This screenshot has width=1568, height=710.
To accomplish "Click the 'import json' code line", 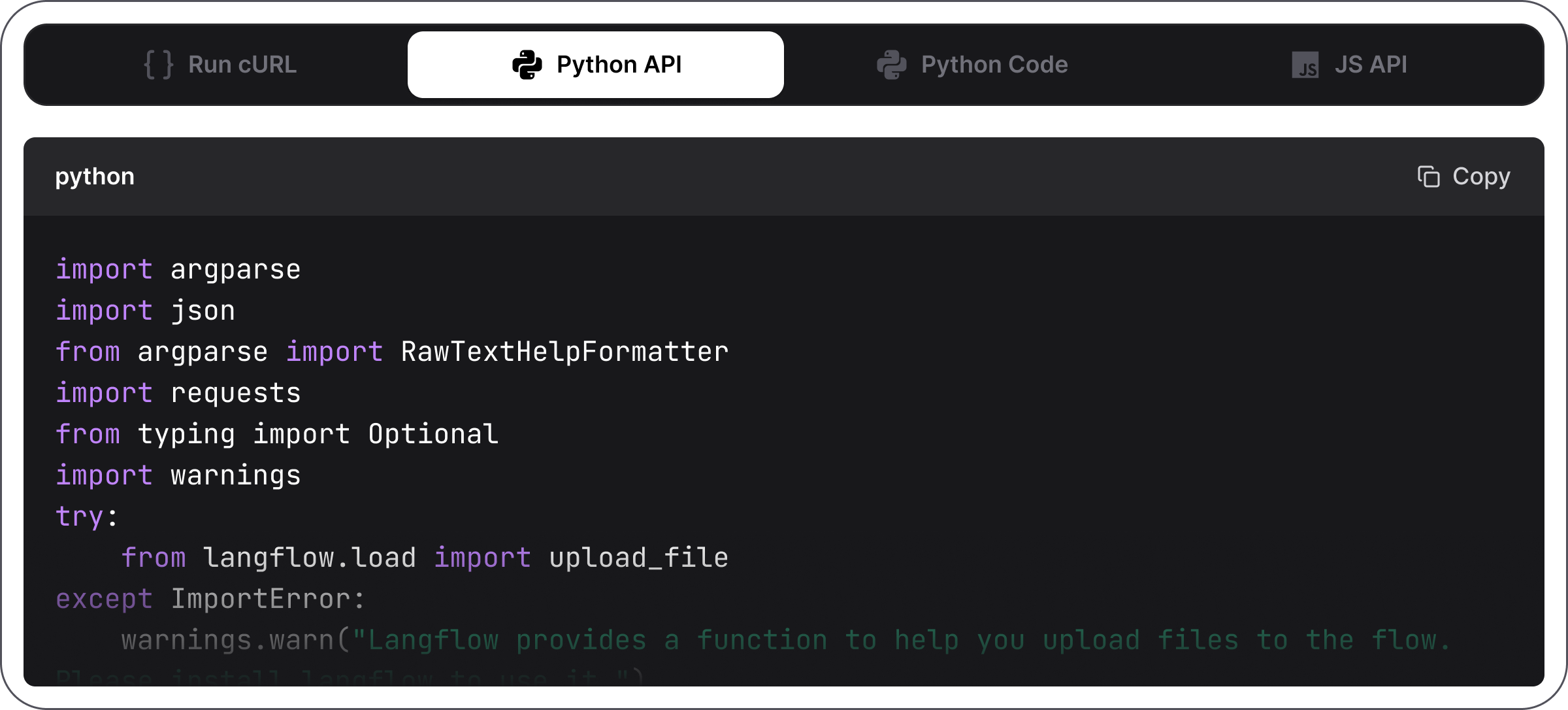I will point(145,311).
